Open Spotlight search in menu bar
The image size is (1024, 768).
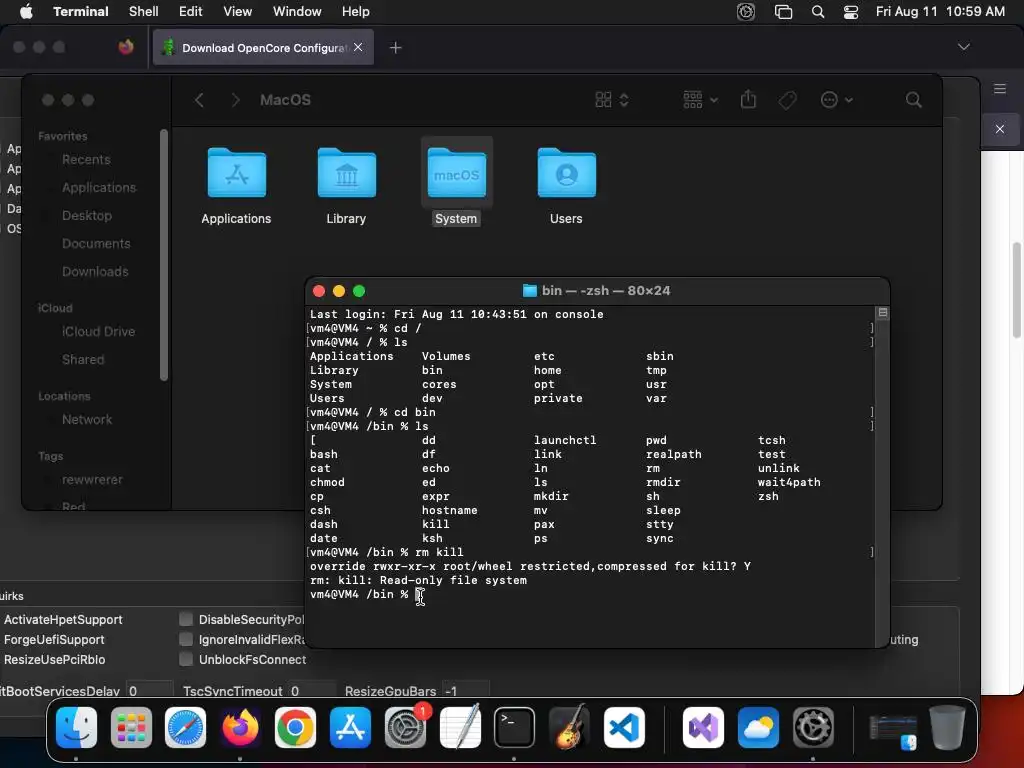pyautogui.click(x=818, y=12)
